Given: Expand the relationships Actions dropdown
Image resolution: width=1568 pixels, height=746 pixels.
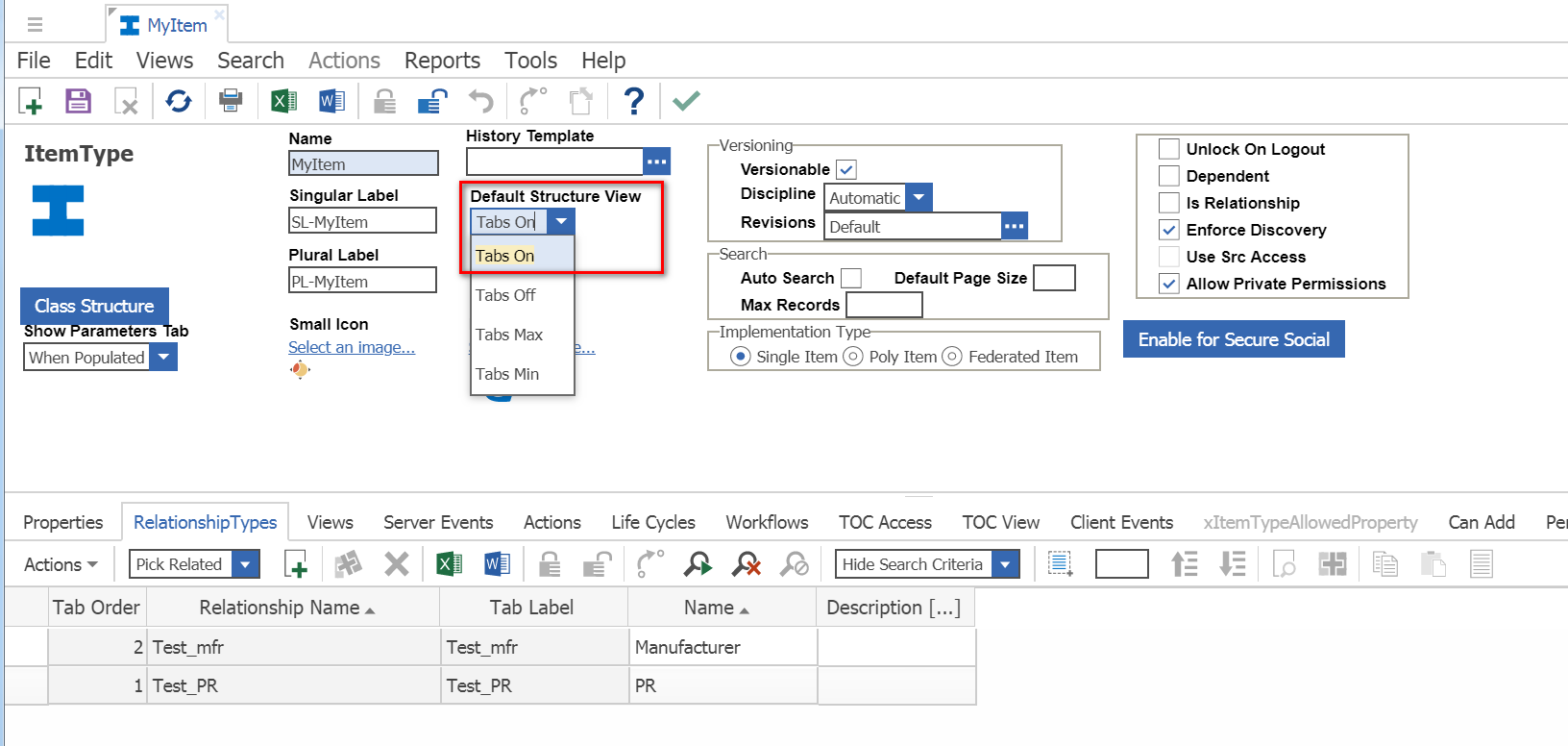Looking at the screenshot, I should coord(61,564).
